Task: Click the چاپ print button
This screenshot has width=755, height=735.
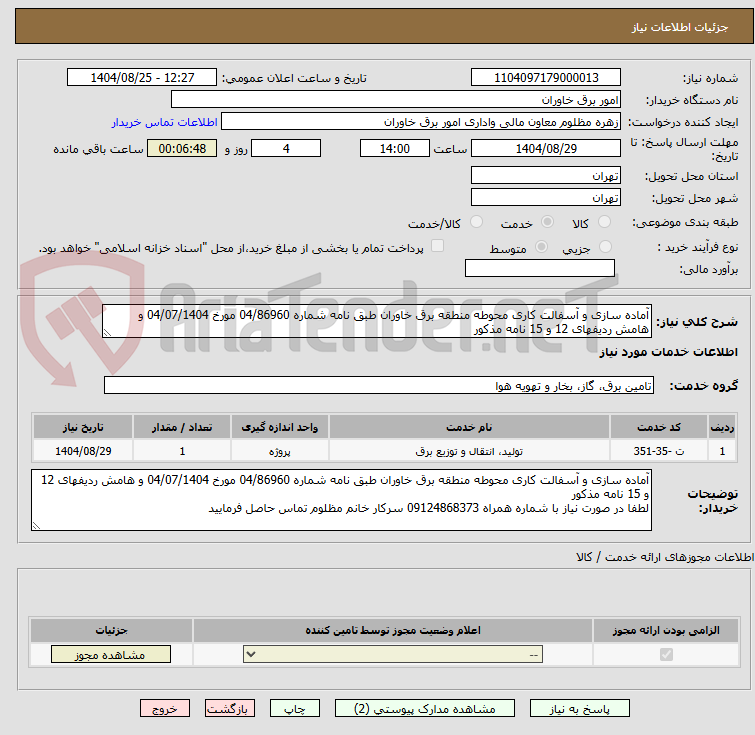Action: click(x=295, y=709)
